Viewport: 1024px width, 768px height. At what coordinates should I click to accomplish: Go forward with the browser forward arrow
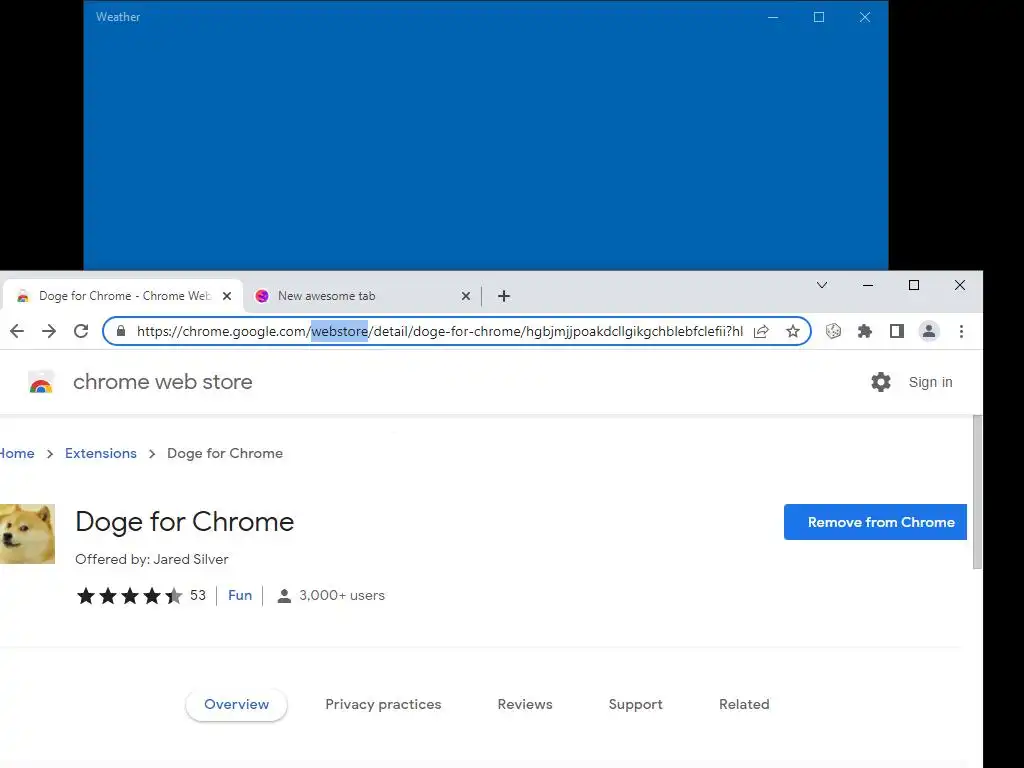[49, 331]
